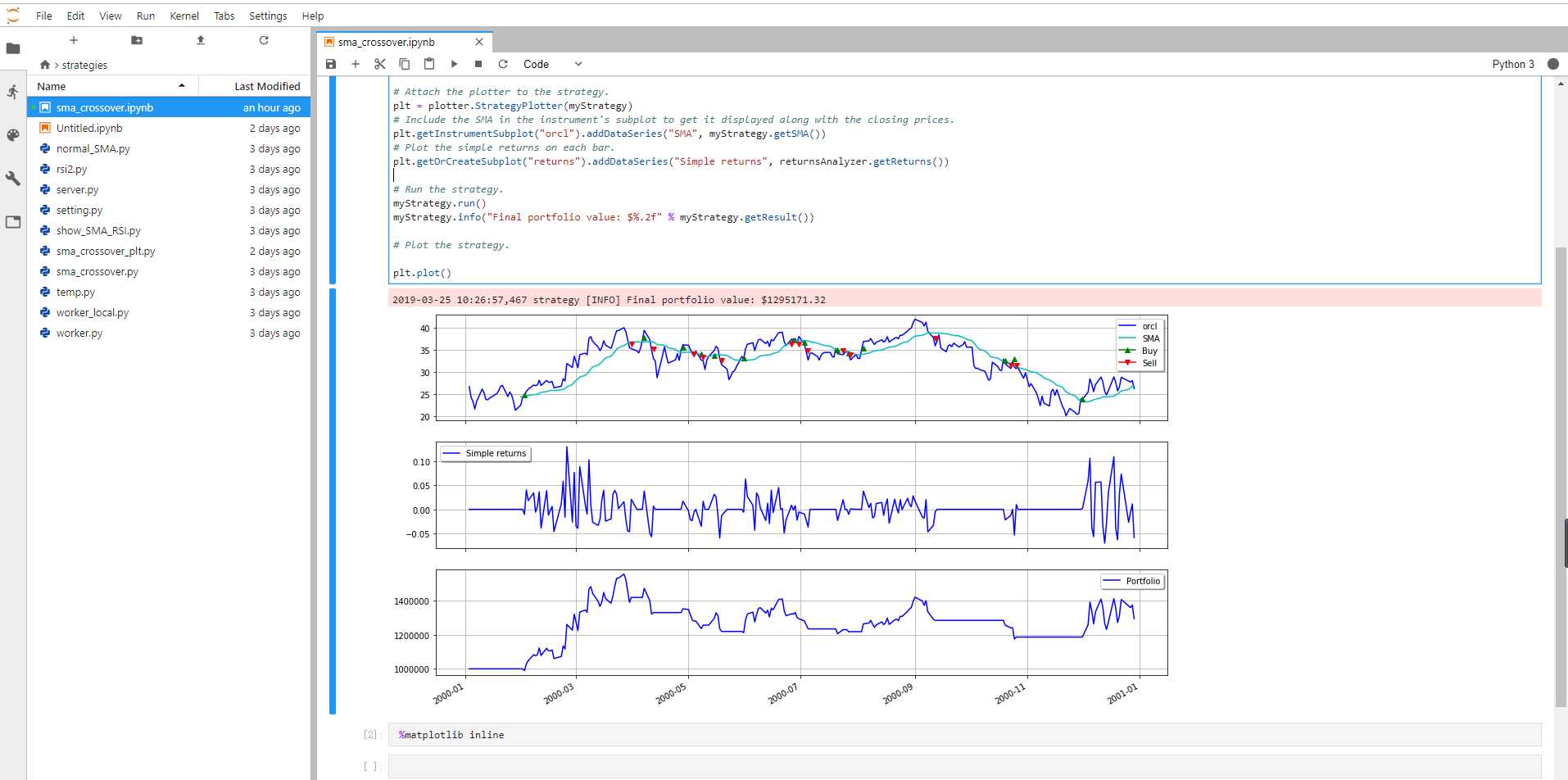Open the View menu
Screen dimensions: 1568x780
pos(111,16)
